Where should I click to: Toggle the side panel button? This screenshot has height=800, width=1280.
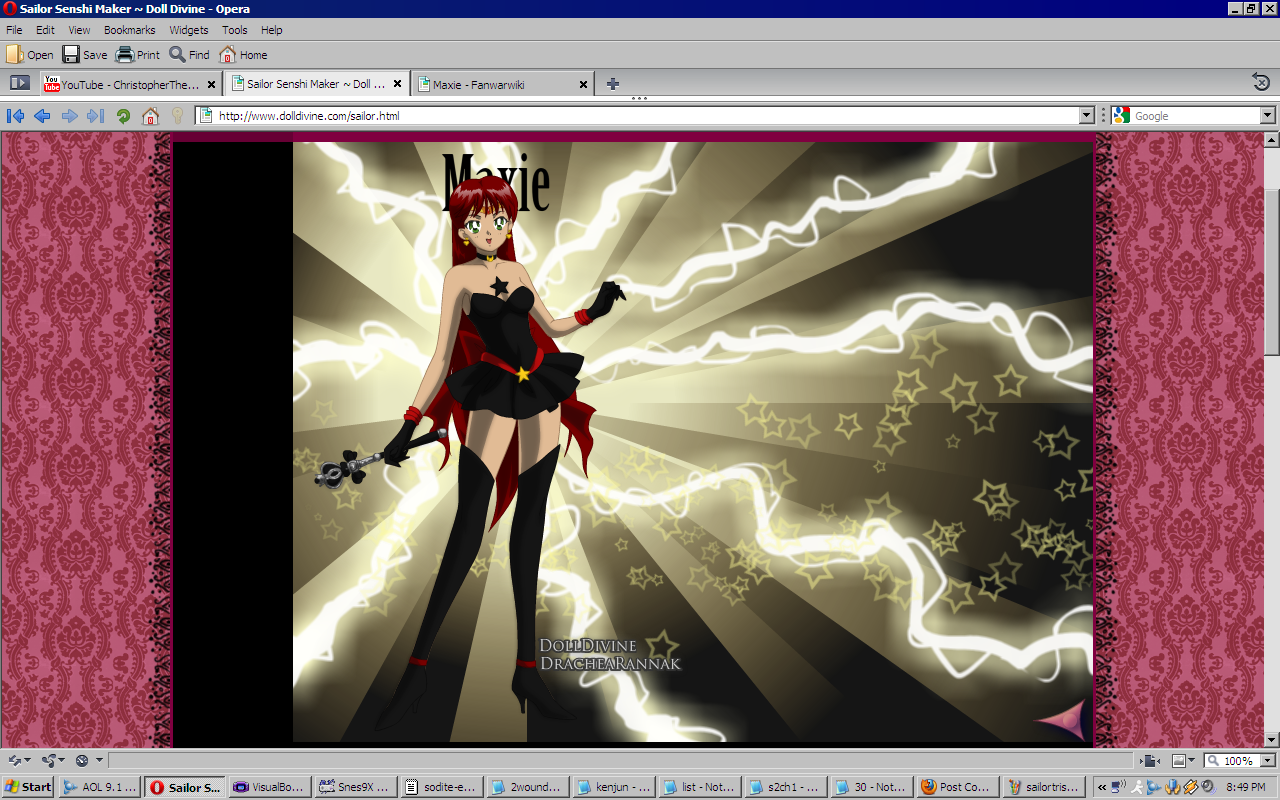19,83
